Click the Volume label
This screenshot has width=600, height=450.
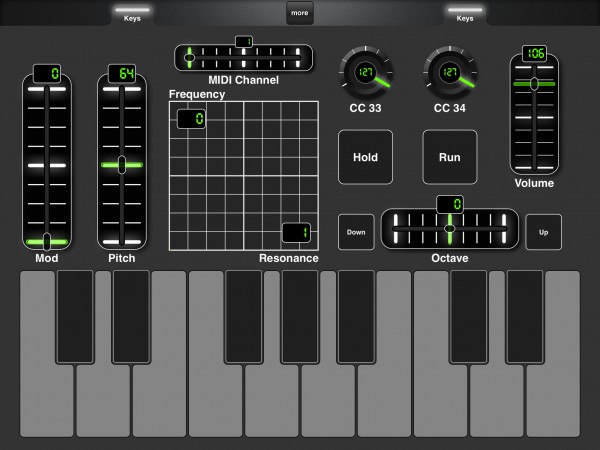(x=534, y=183)
